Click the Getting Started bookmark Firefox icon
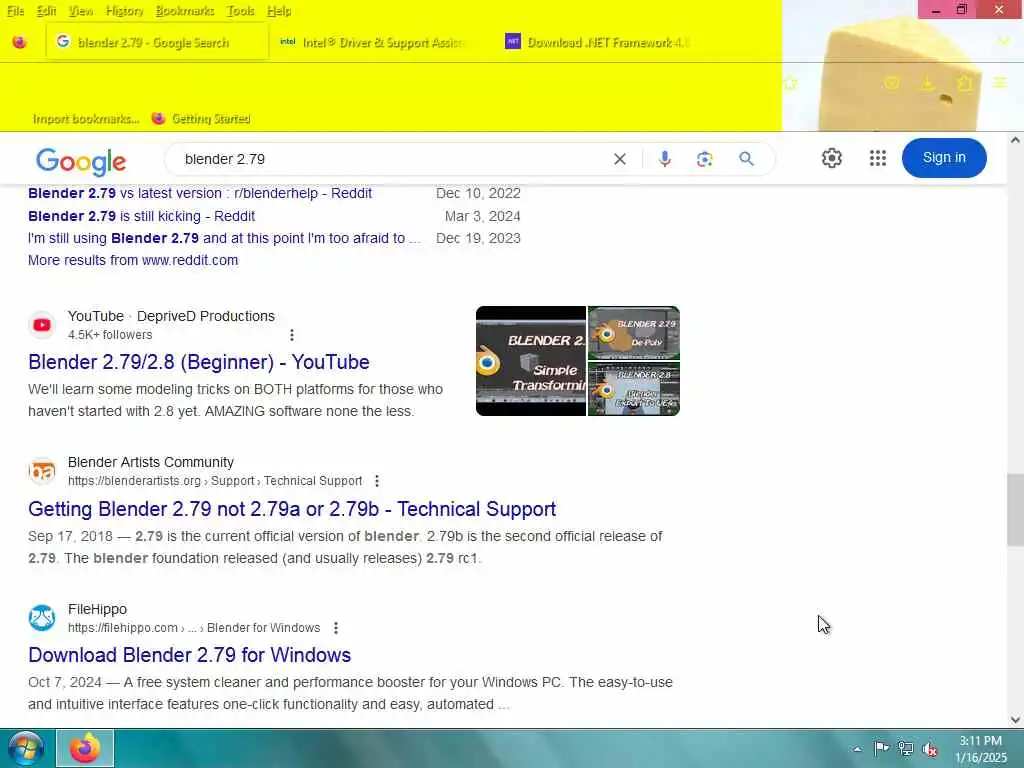 coord(158,118)
